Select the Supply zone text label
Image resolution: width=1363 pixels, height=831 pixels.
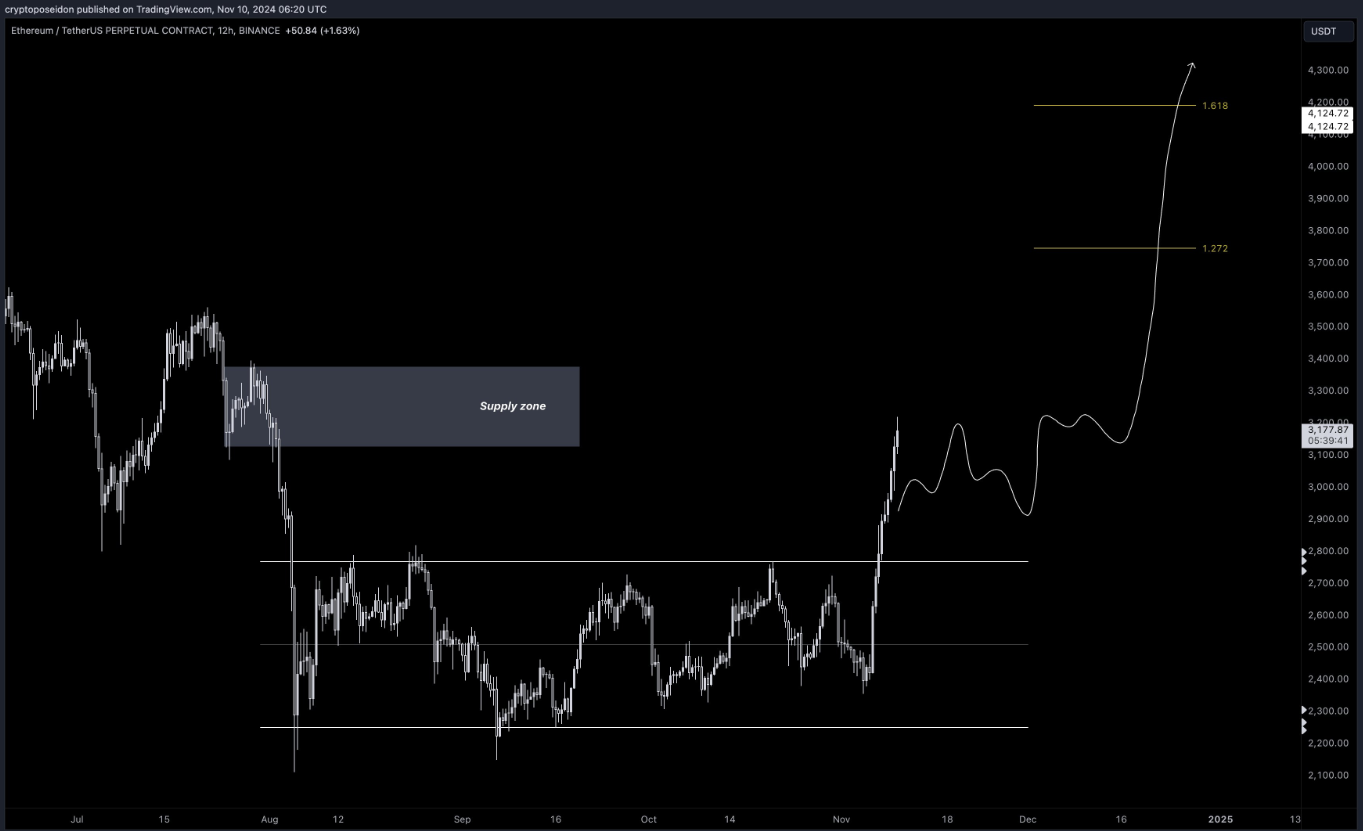pyautogui.click(x=513, y=406)
